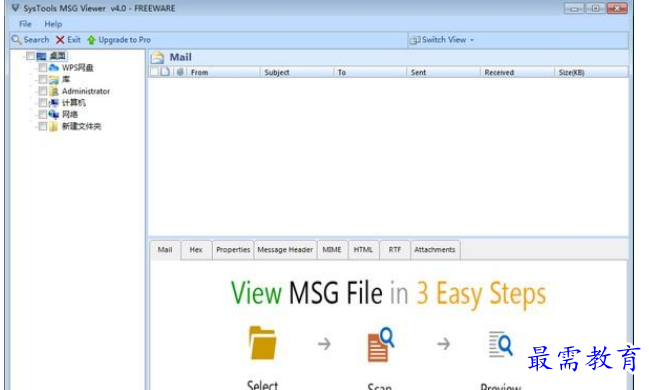
Task: Check the desktop (桌面) root checkbox
Action: [x=30, y=55]
